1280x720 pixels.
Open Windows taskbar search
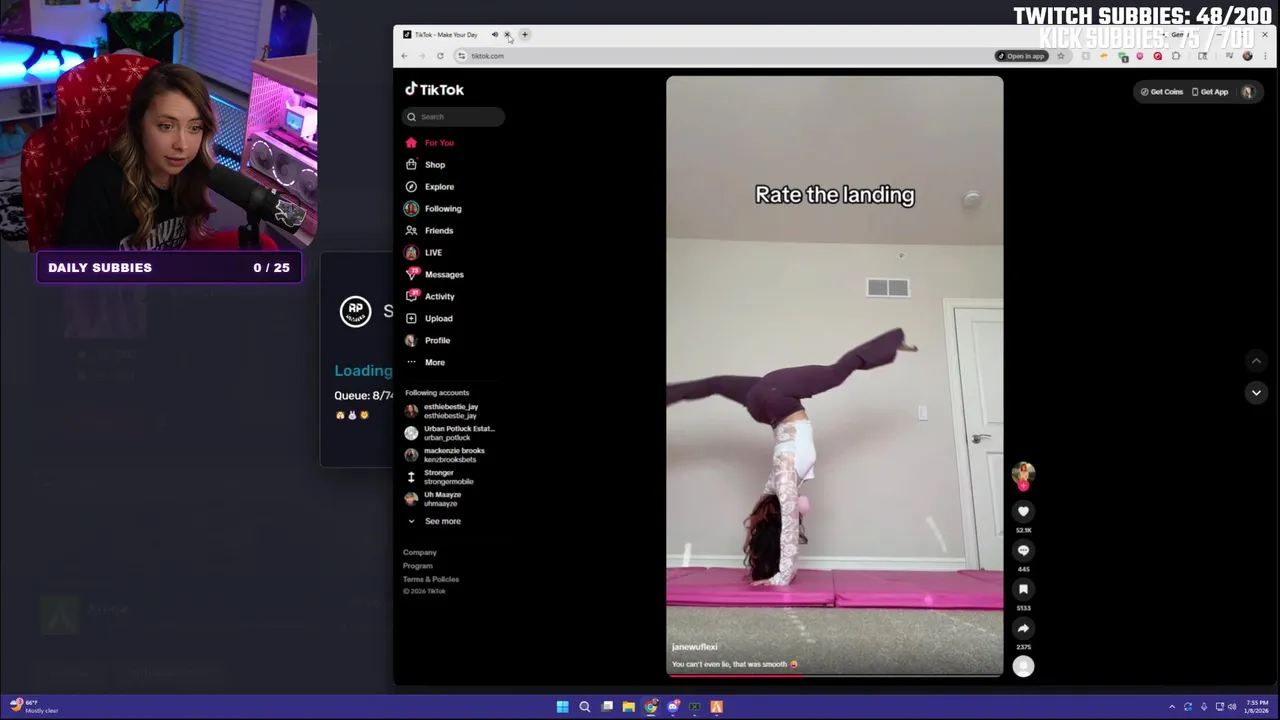point(585,707)
